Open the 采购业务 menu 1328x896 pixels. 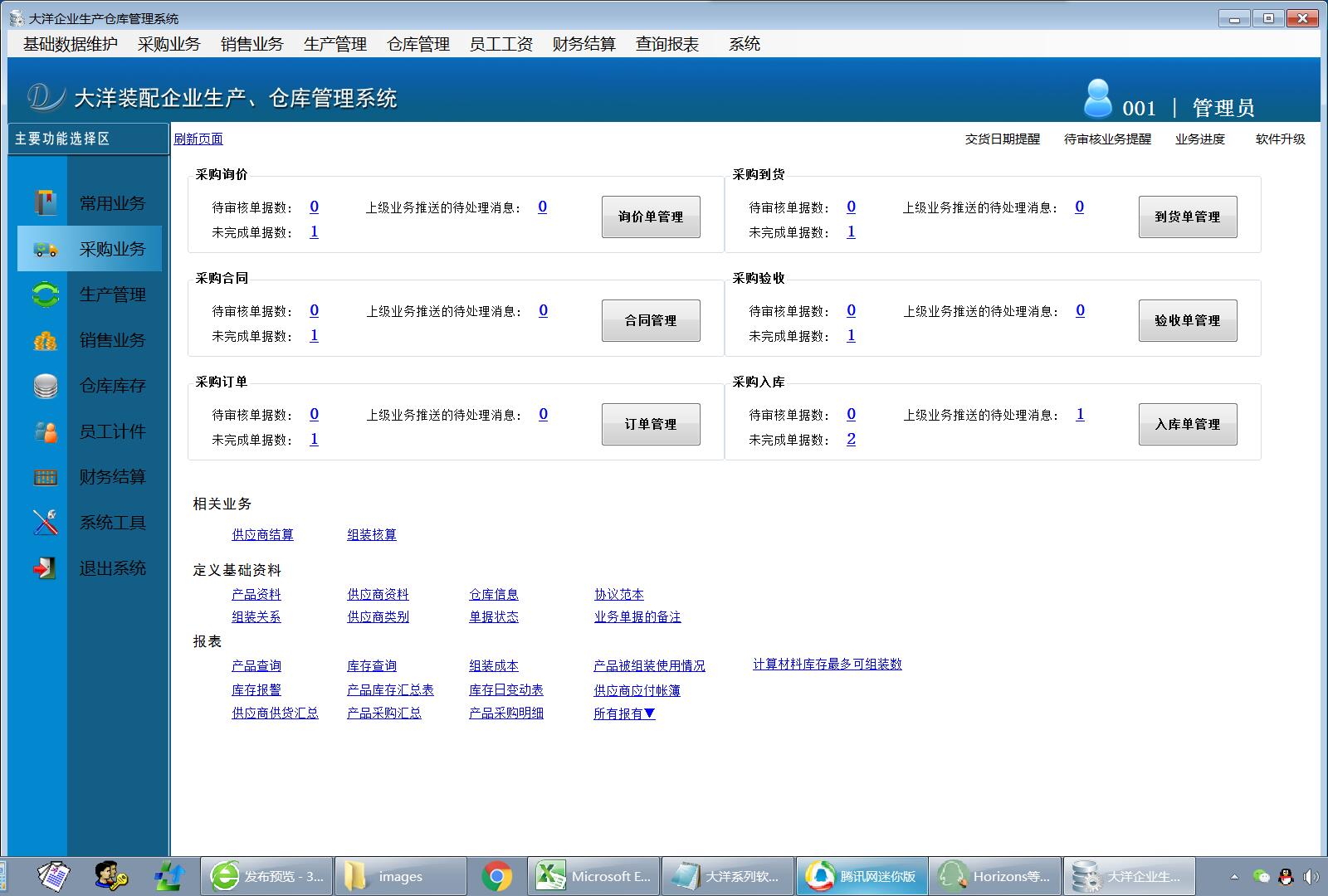(x=169, y=44)
